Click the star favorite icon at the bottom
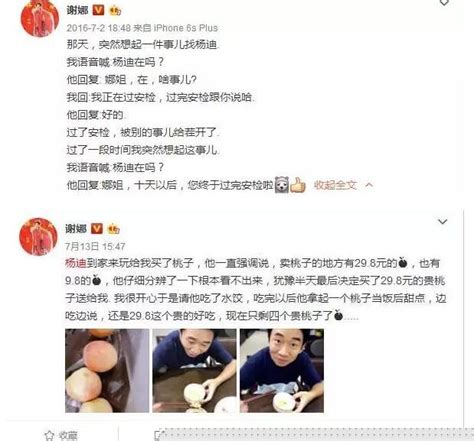 coord(49,435)
